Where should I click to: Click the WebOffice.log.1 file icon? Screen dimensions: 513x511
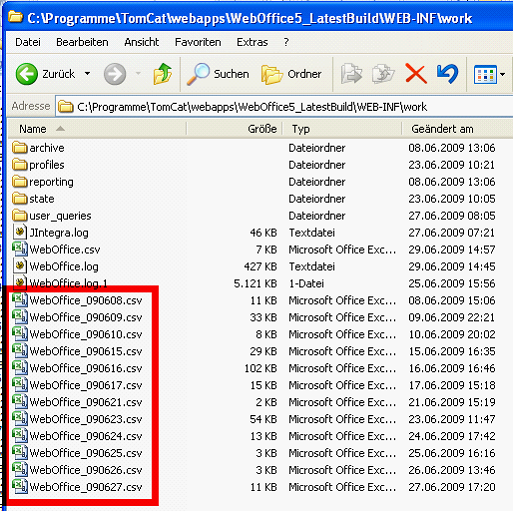click(20, 283)
